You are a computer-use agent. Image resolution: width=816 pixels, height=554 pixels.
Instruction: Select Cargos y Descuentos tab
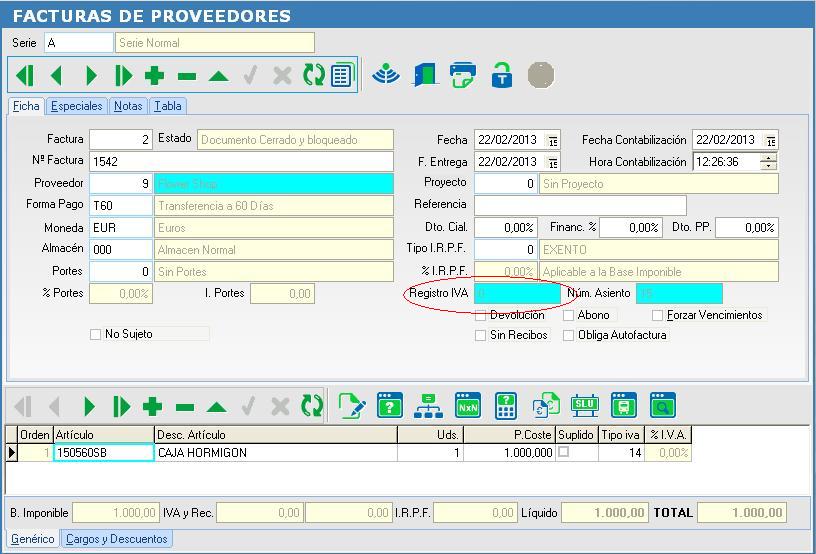(117, 539)
